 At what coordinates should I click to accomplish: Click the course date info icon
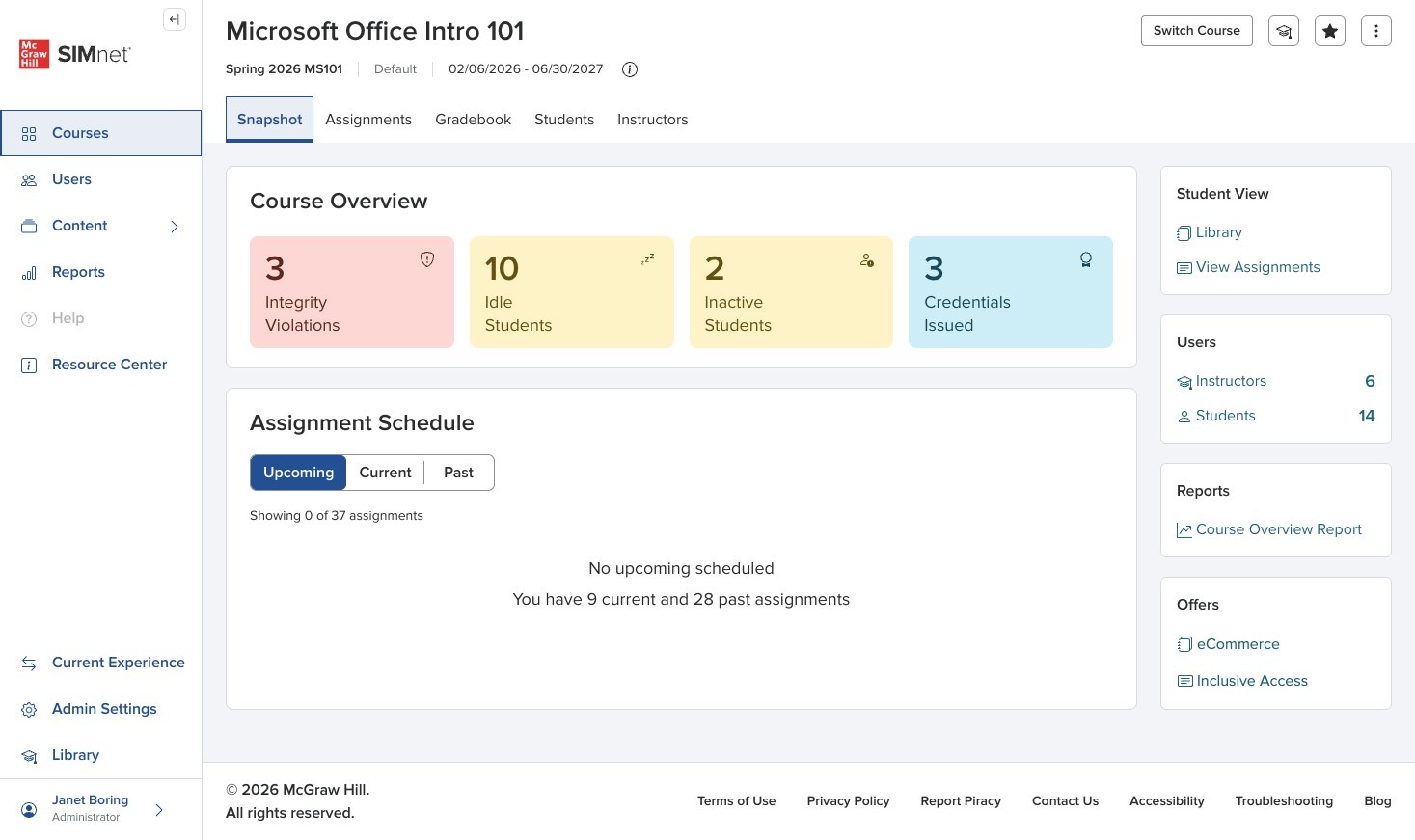coord(630,69)
